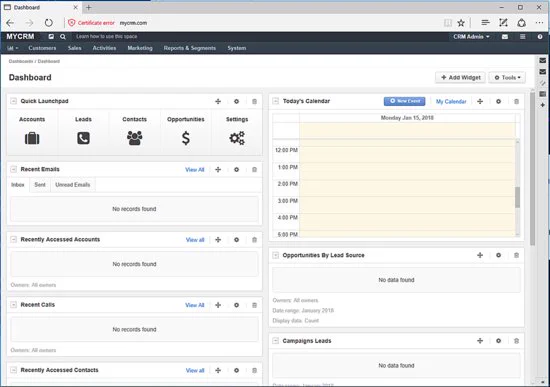Image resolution: width=550 pixels, height=387 pixels.
Task: Open the Tools dropdown button
Action: click(x=507, y=78)
